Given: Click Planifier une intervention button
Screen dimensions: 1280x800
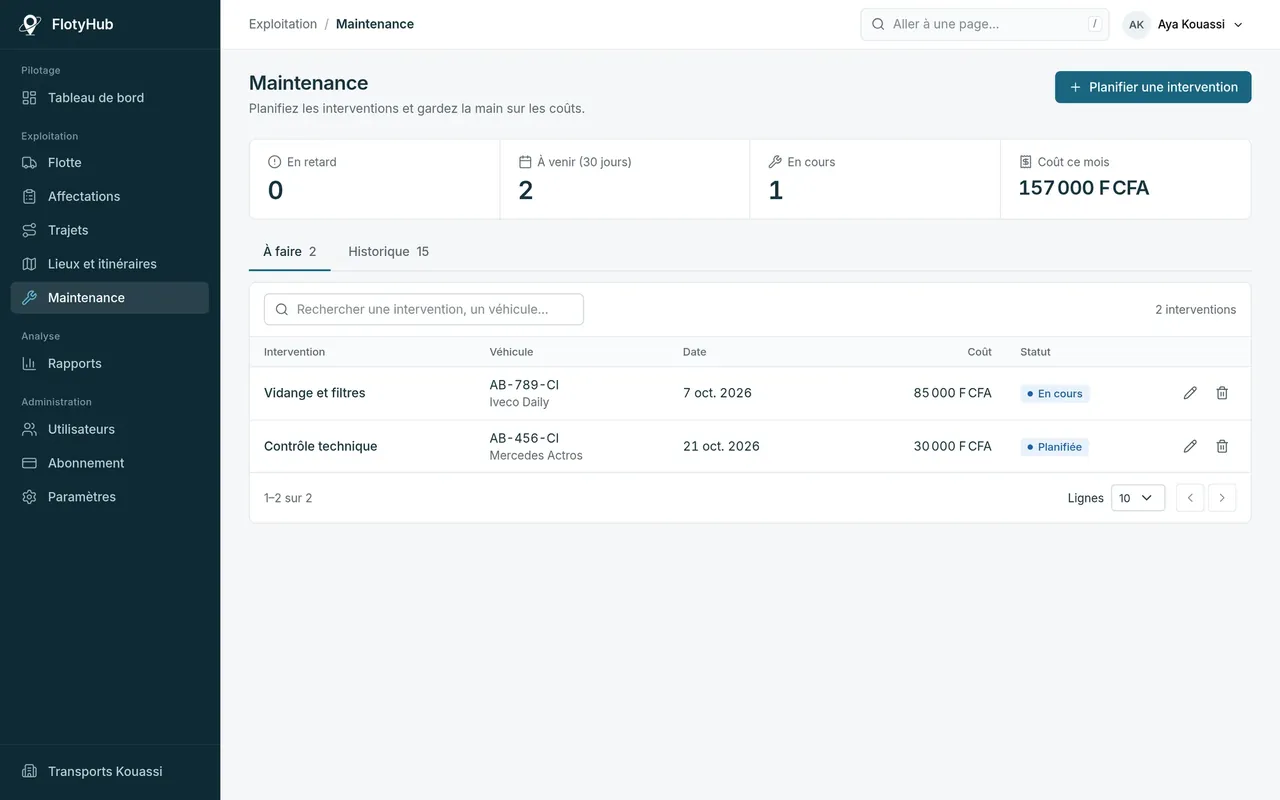Looking at the screenshot, I should pyautogui.click(x=1153, y=87).
